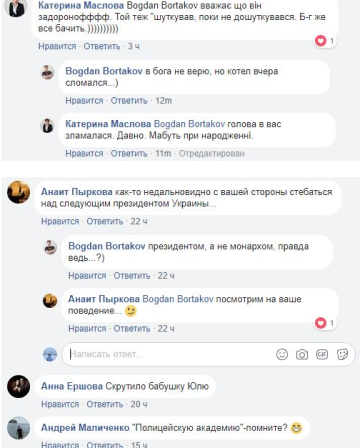360x448 pixels.
Task: View heart reaction on Анаит Пыркова's reply
Action: pyautogui.click(x=325, y=323)
